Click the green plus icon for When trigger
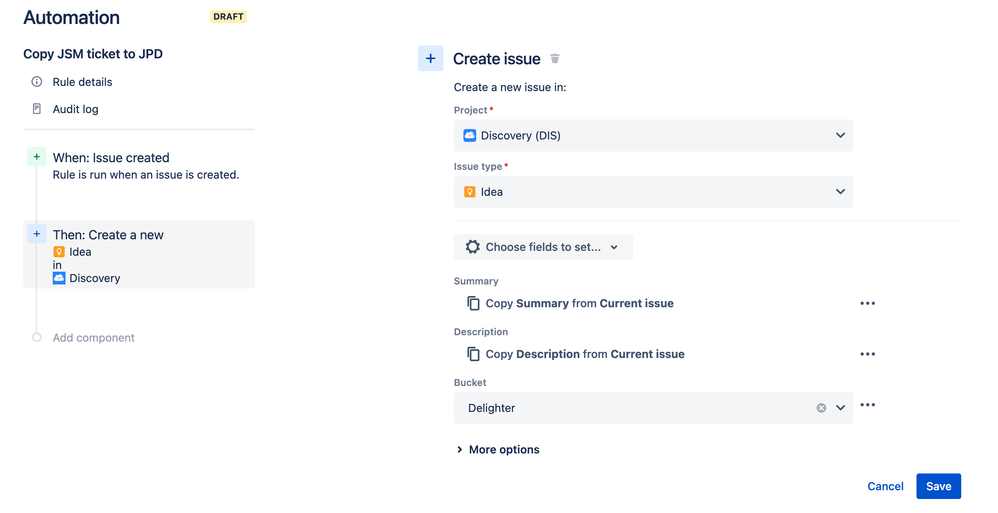The width and height of the screenshot is (998, 513). 37,157
